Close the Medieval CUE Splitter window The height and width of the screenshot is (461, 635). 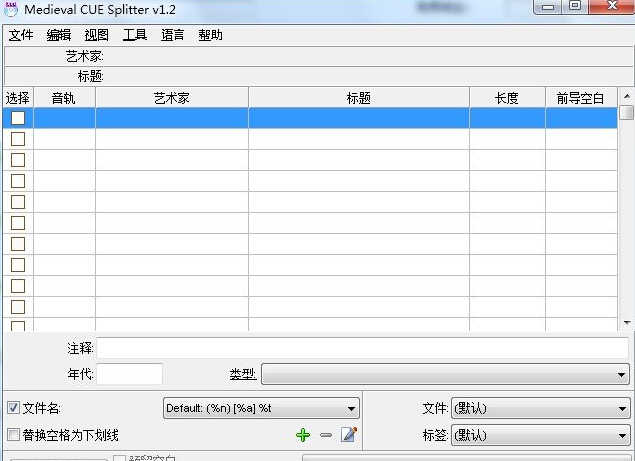pyautogui.click(x=612, y=6)
